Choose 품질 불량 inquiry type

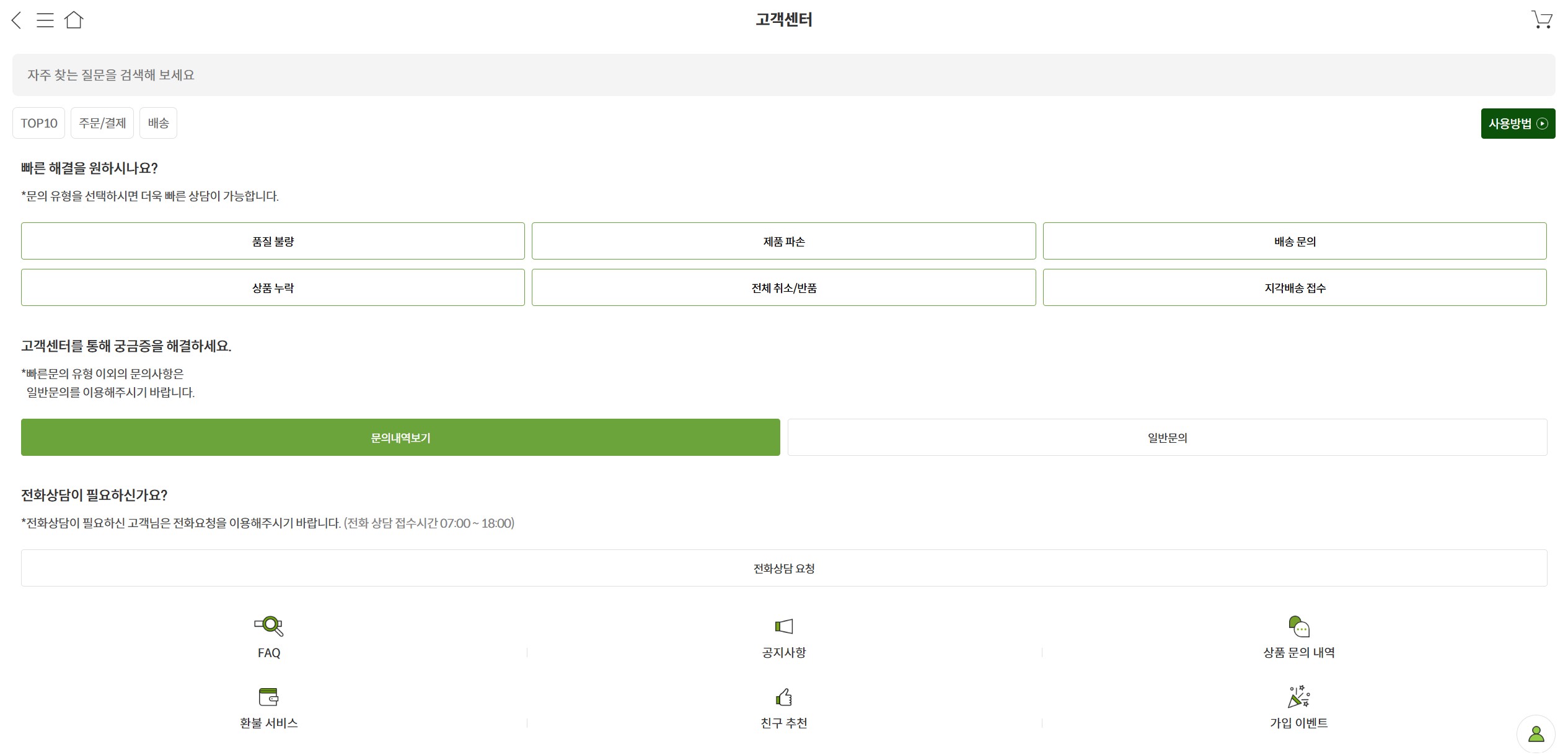pyautogui.click(x=273, y=242)
